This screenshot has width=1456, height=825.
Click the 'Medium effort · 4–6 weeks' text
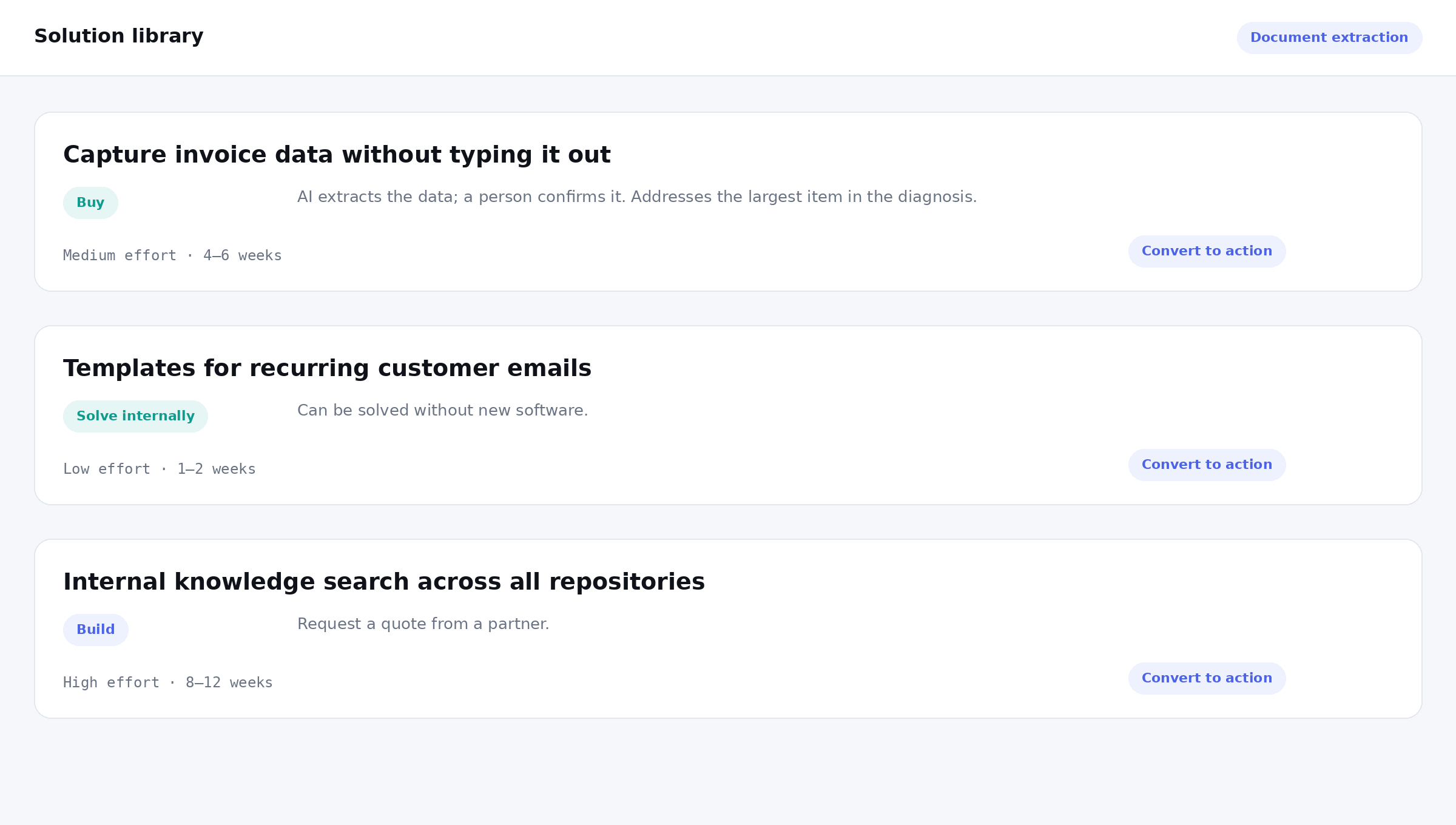(172, 255)
